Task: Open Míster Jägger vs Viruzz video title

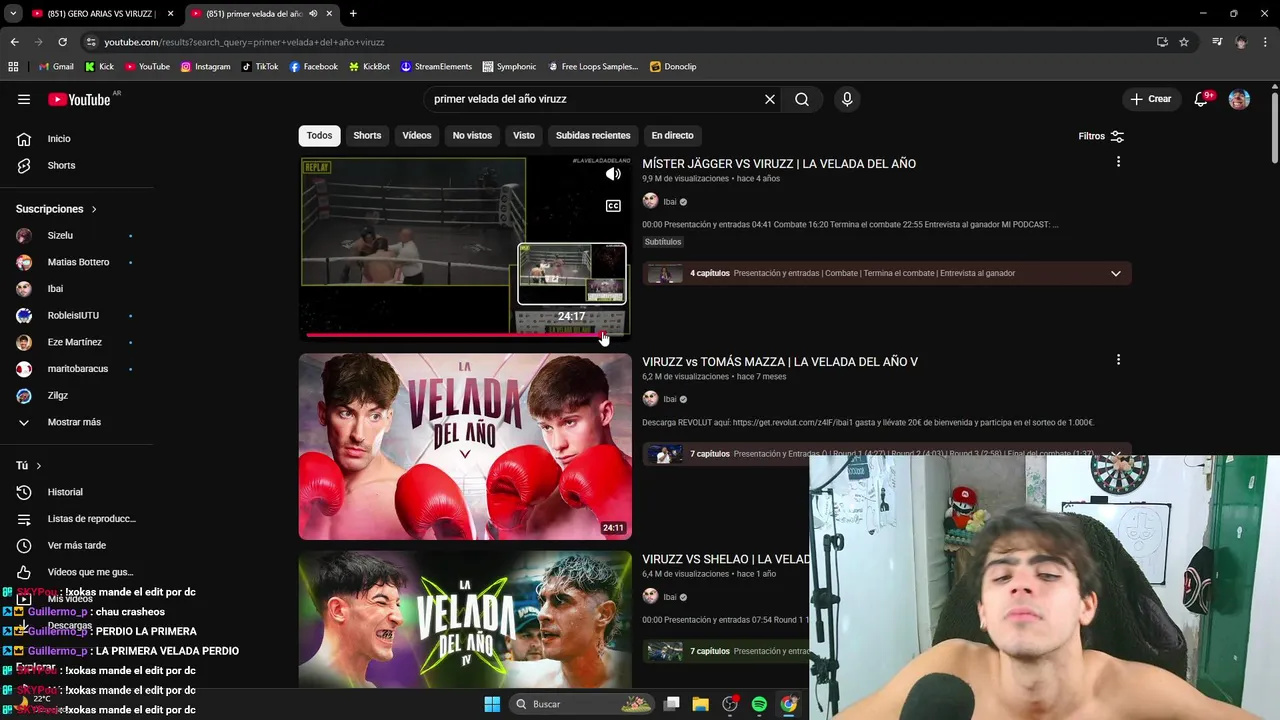Action: [x=779, y=164]
